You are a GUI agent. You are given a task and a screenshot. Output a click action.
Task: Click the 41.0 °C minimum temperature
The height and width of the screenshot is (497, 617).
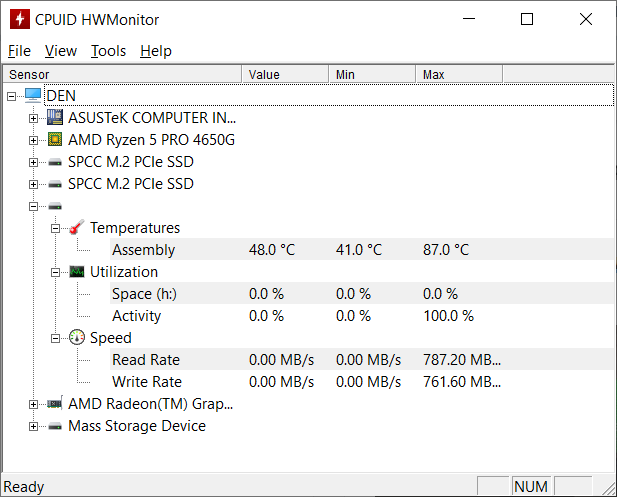click(x=359, y=250)
